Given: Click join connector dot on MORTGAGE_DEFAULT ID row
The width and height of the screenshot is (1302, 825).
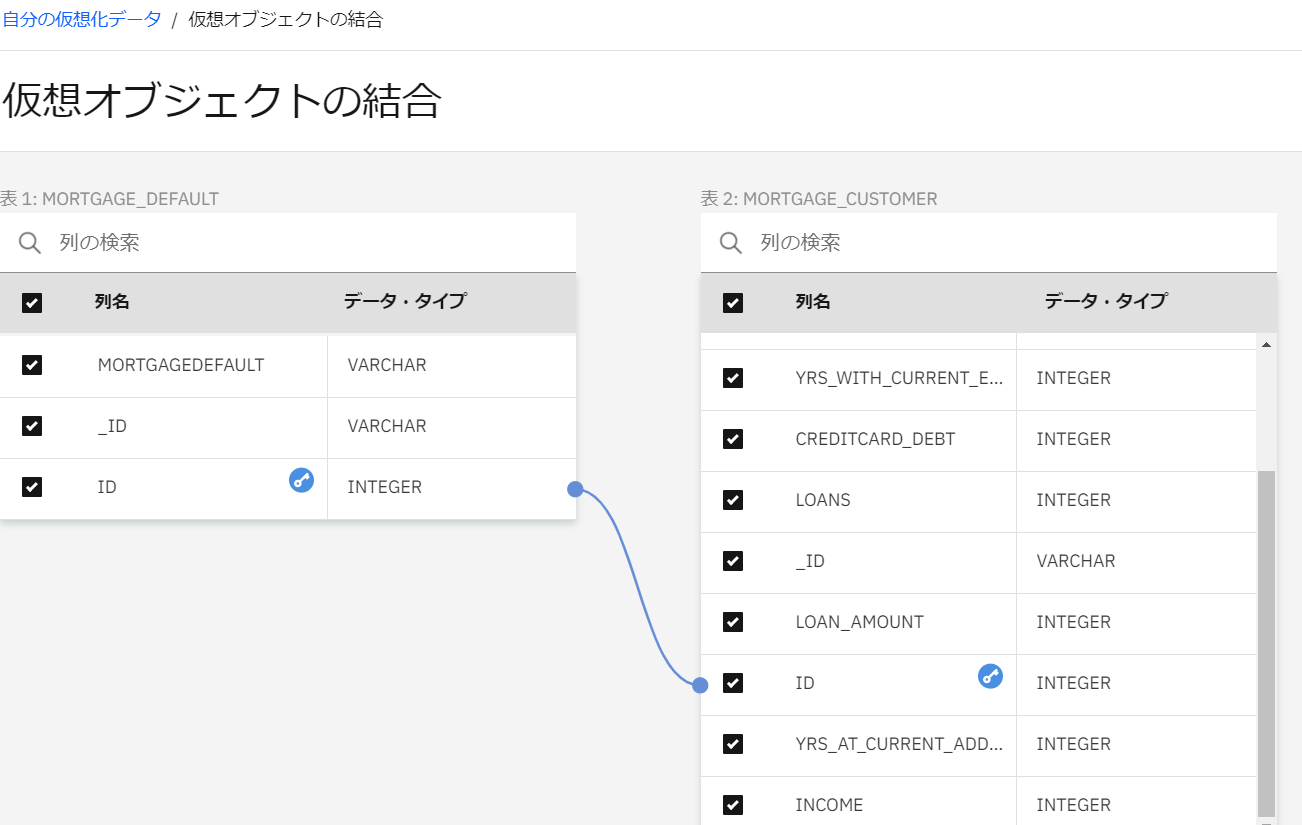Looking at the screenshot, I should coord(575,489).
